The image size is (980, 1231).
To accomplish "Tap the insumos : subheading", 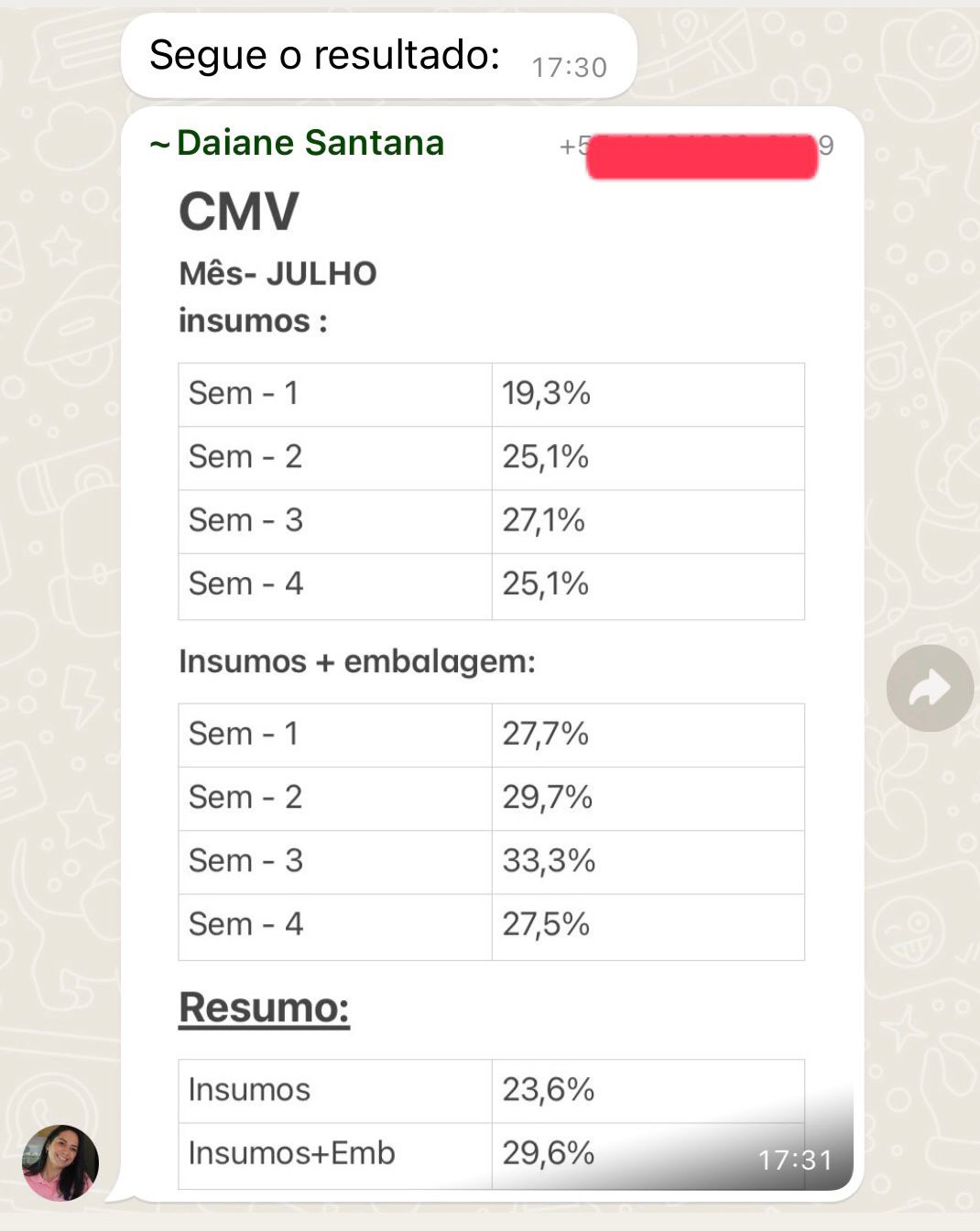I will (x=253, y=321).
